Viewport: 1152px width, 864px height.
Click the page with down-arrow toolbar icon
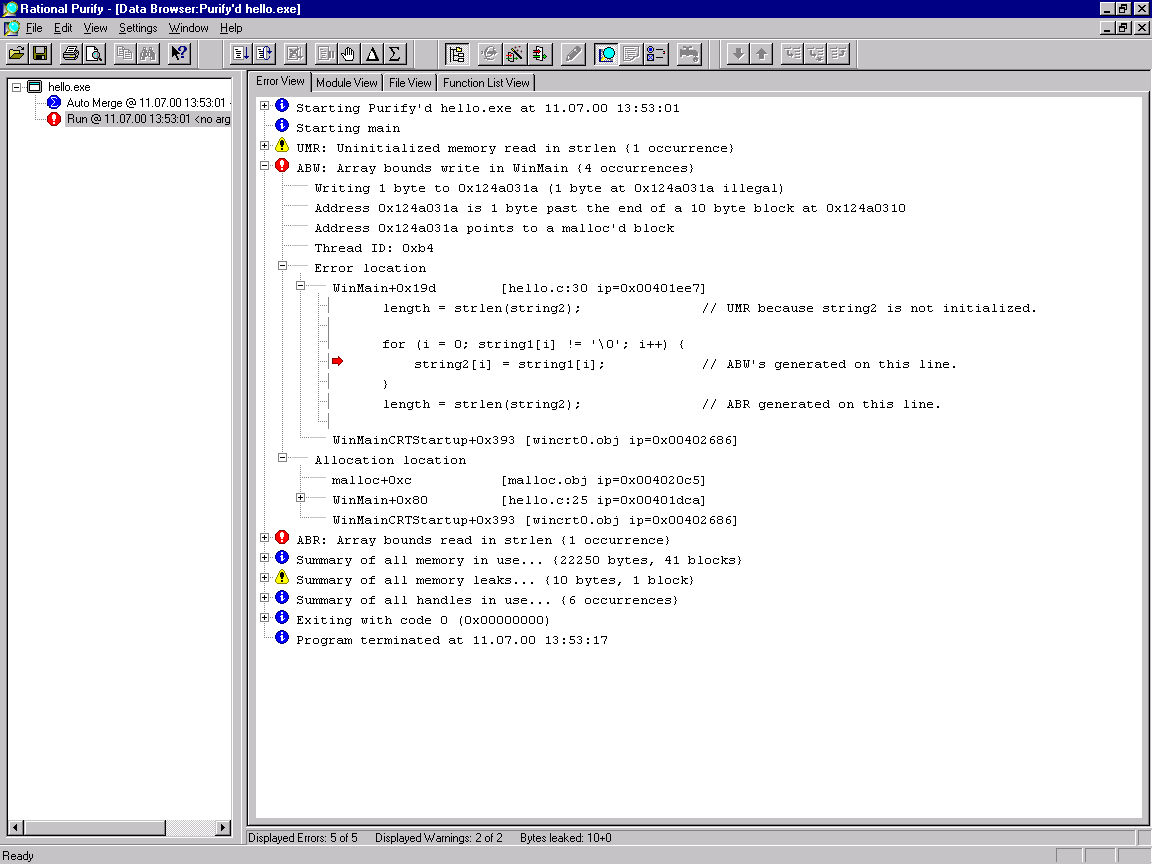point(241,54)
